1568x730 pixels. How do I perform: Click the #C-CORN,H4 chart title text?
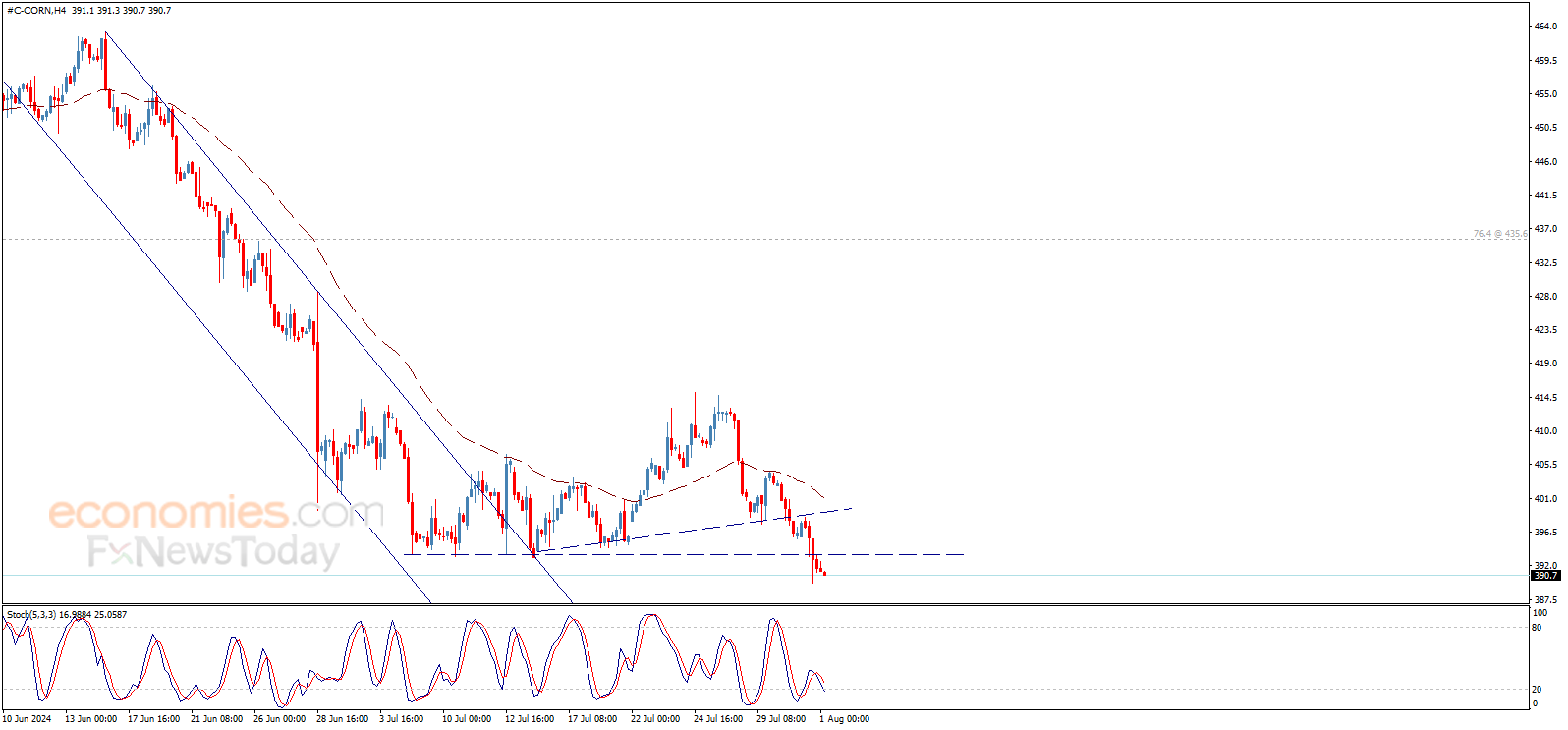point(36,11)
